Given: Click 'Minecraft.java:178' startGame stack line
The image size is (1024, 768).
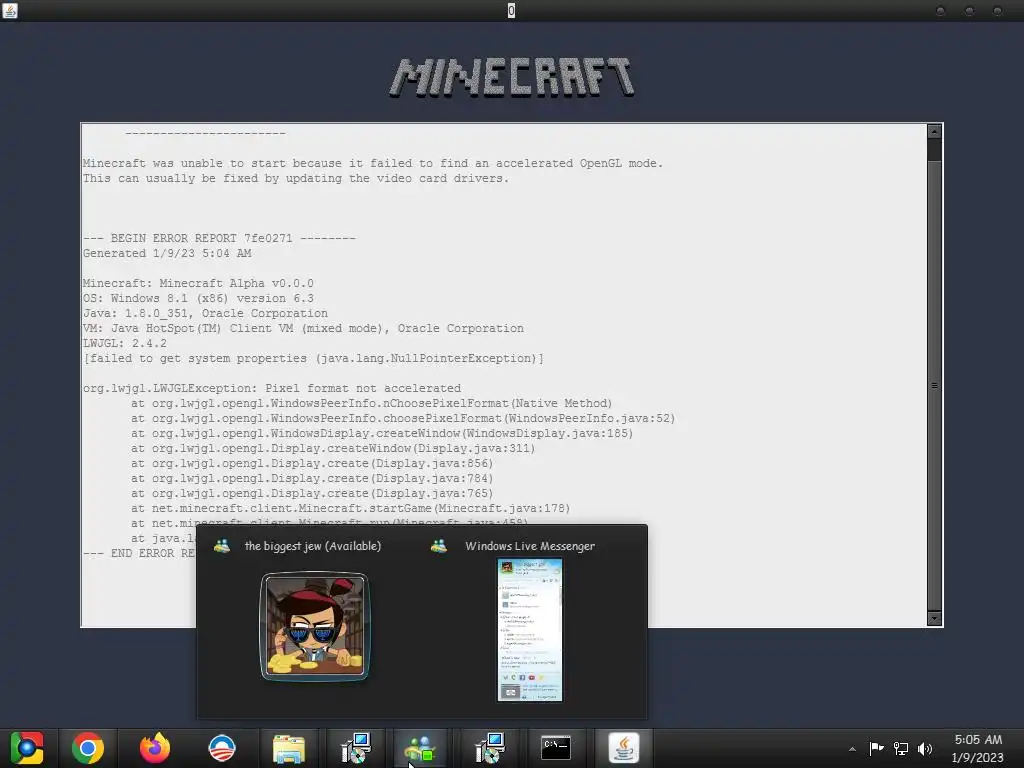Looking at the screenshot, I should click(x=351, y=509).
